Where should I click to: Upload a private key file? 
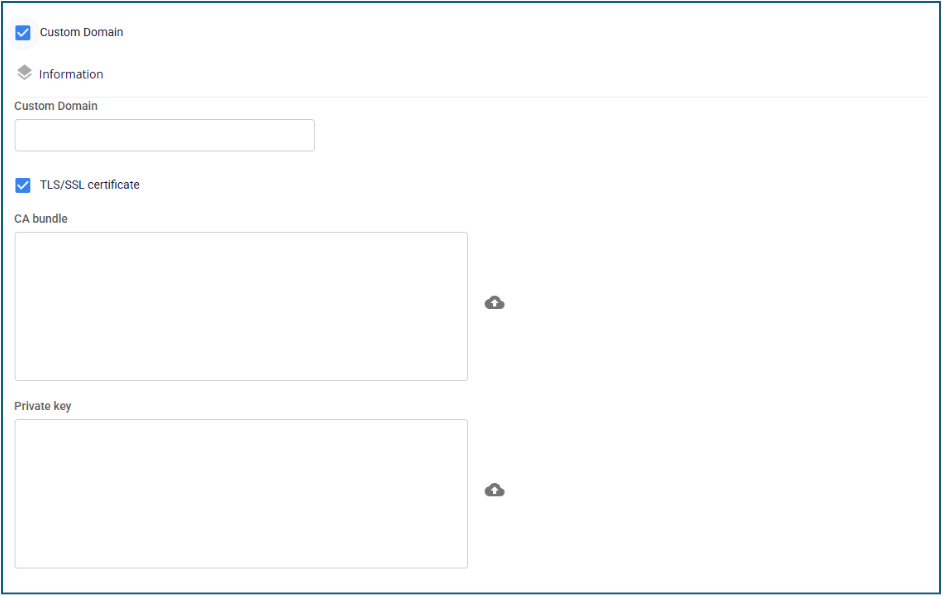point(494,490)
